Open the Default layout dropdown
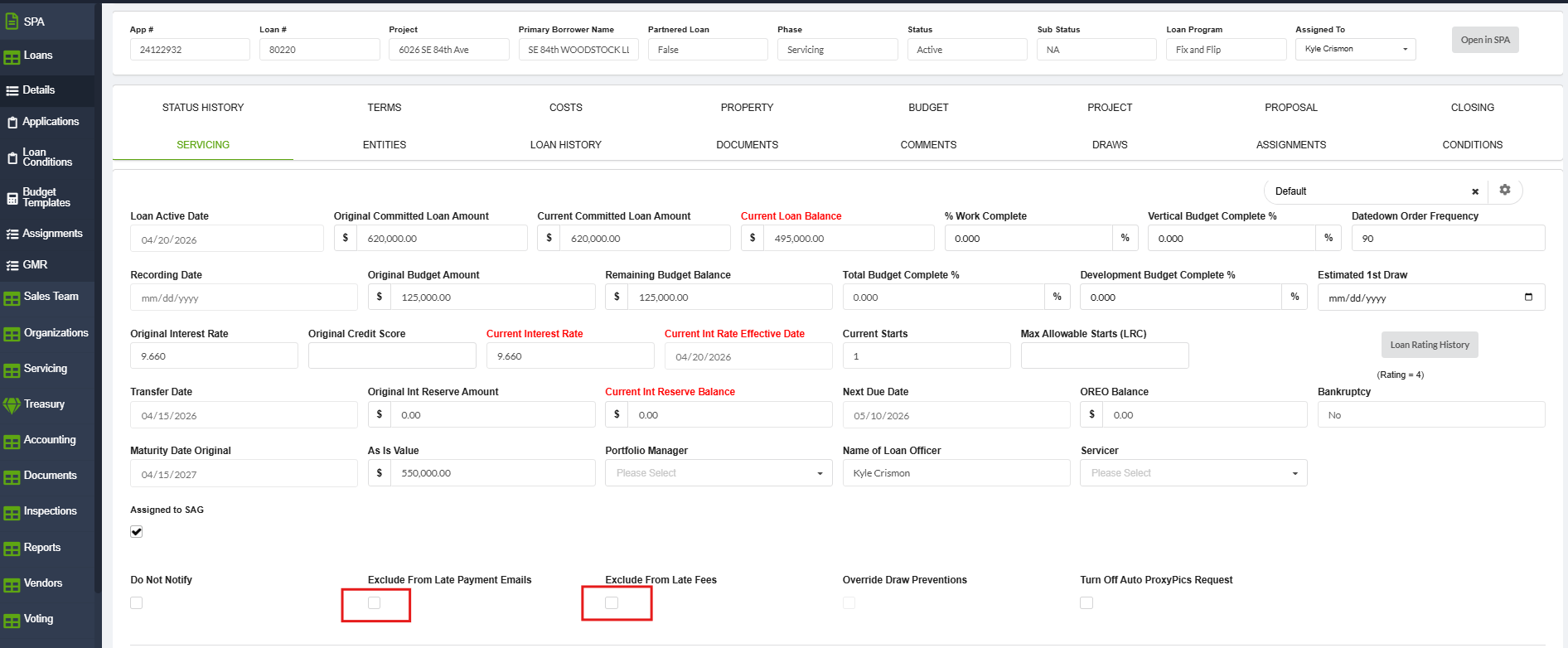The height and width of the screenshot is (648, 1568). click(1376, 191)
